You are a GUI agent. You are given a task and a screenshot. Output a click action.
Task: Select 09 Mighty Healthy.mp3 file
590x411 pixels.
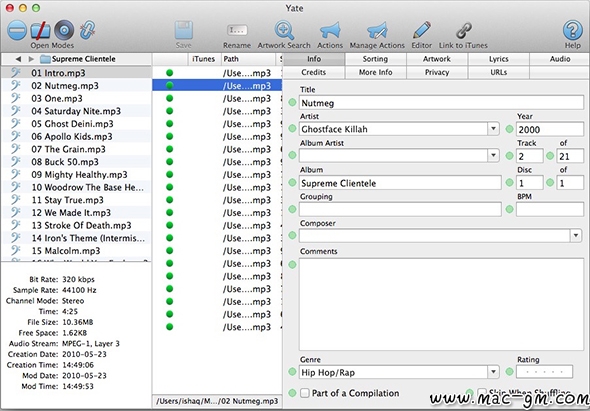point(76,175)
